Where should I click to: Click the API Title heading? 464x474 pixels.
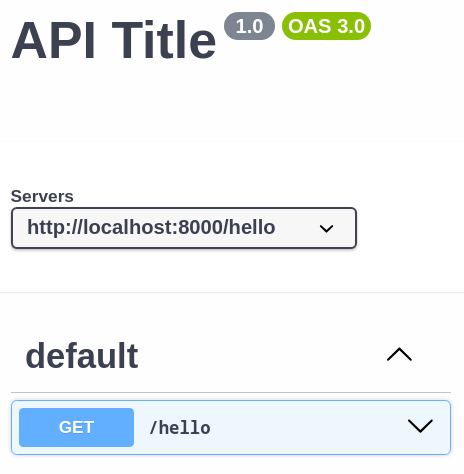click(x=114, y=40)
